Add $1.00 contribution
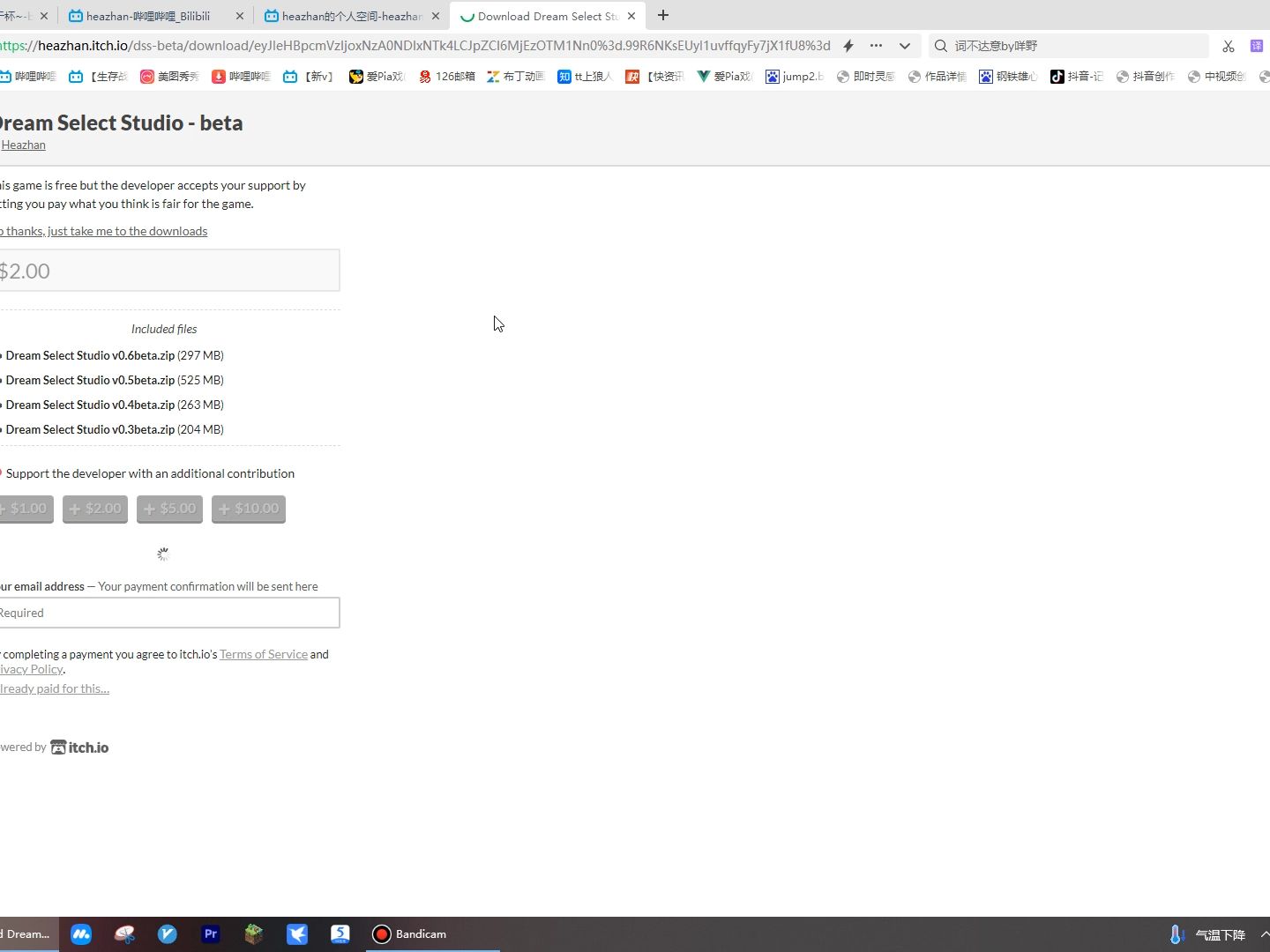The height and width of the screenshot is (952, 1270). (x=26, y=509)
